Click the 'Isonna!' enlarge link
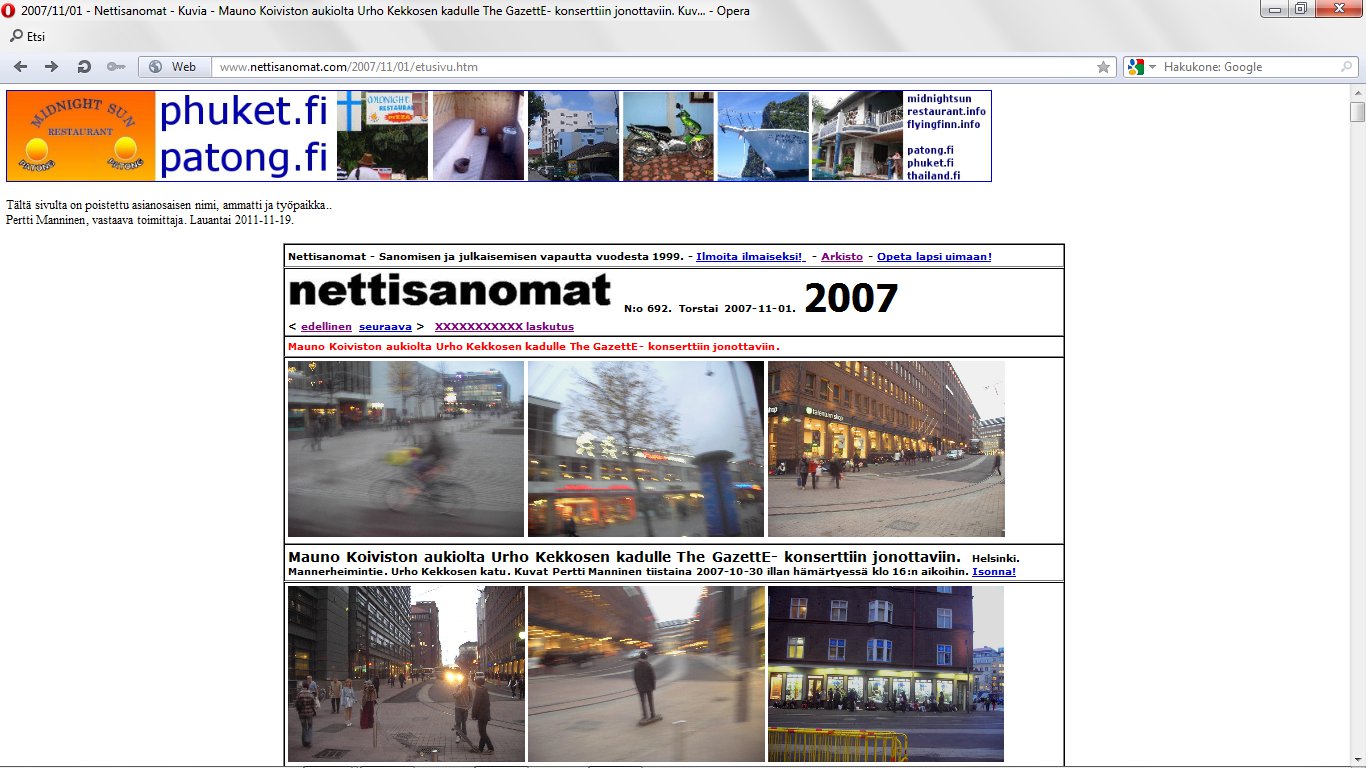 pyautogui.click(x=993, y=572)
